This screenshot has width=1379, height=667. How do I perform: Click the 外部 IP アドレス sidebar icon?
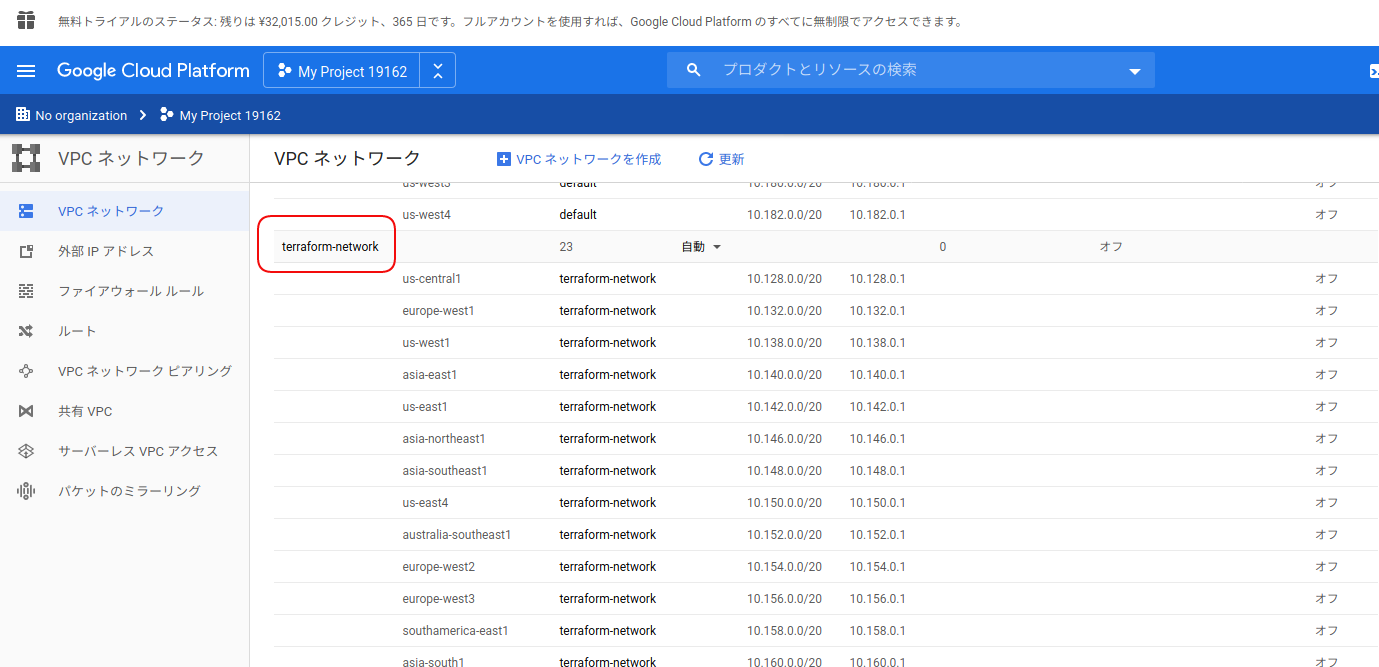click(26, 250)
